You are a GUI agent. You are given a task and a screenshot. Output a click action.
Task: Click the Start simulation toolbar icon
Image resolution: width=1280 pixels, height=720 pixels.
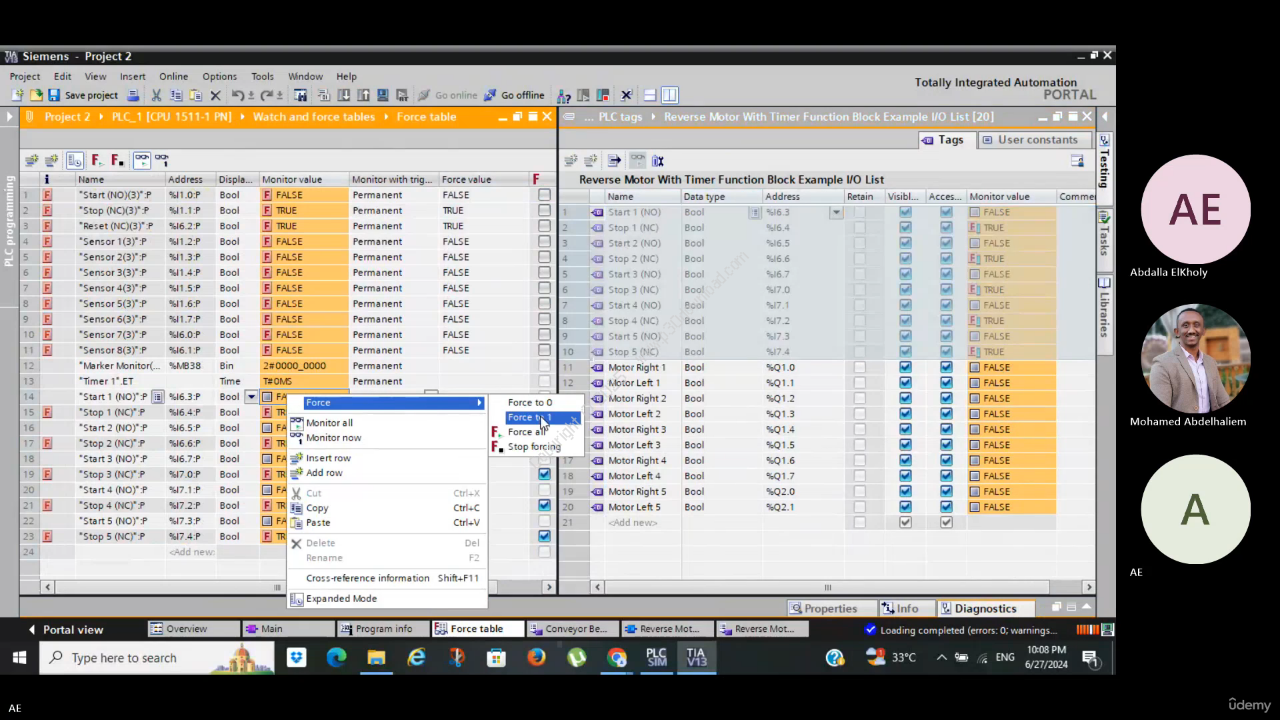tap(382, 95)
